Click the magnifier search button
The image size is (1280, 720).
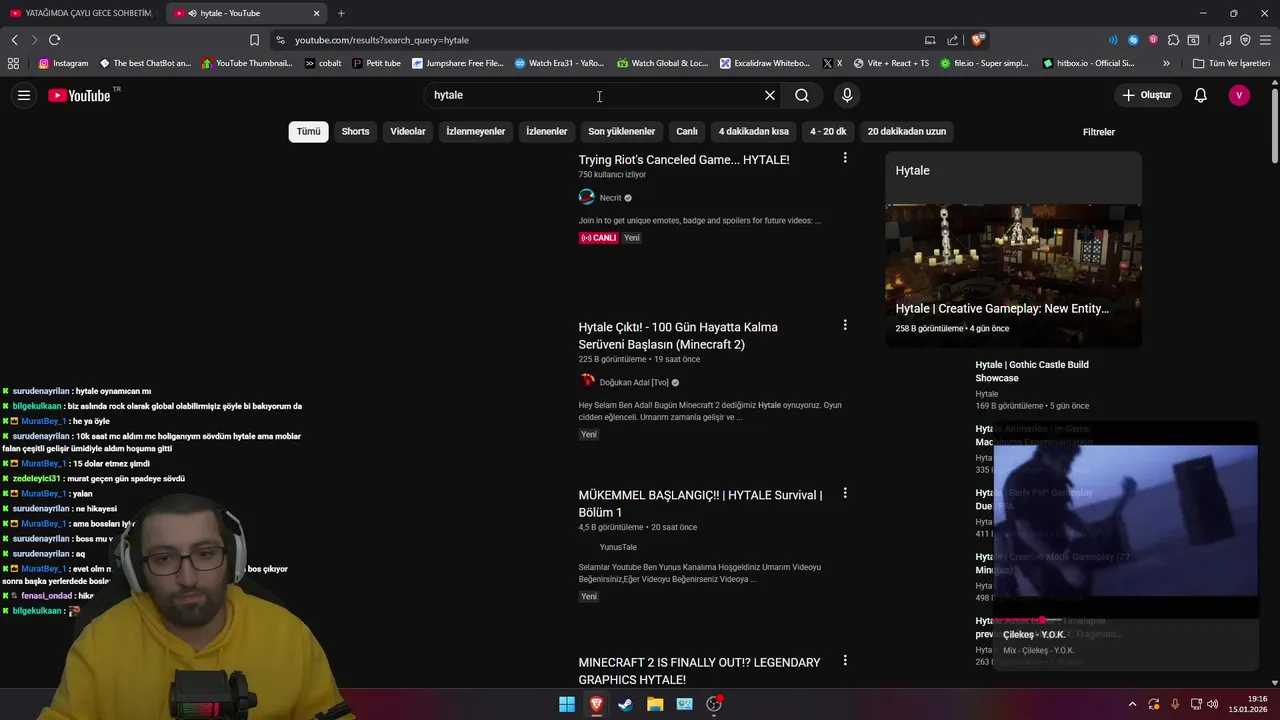pyautogui.click(x=802, y=95)
